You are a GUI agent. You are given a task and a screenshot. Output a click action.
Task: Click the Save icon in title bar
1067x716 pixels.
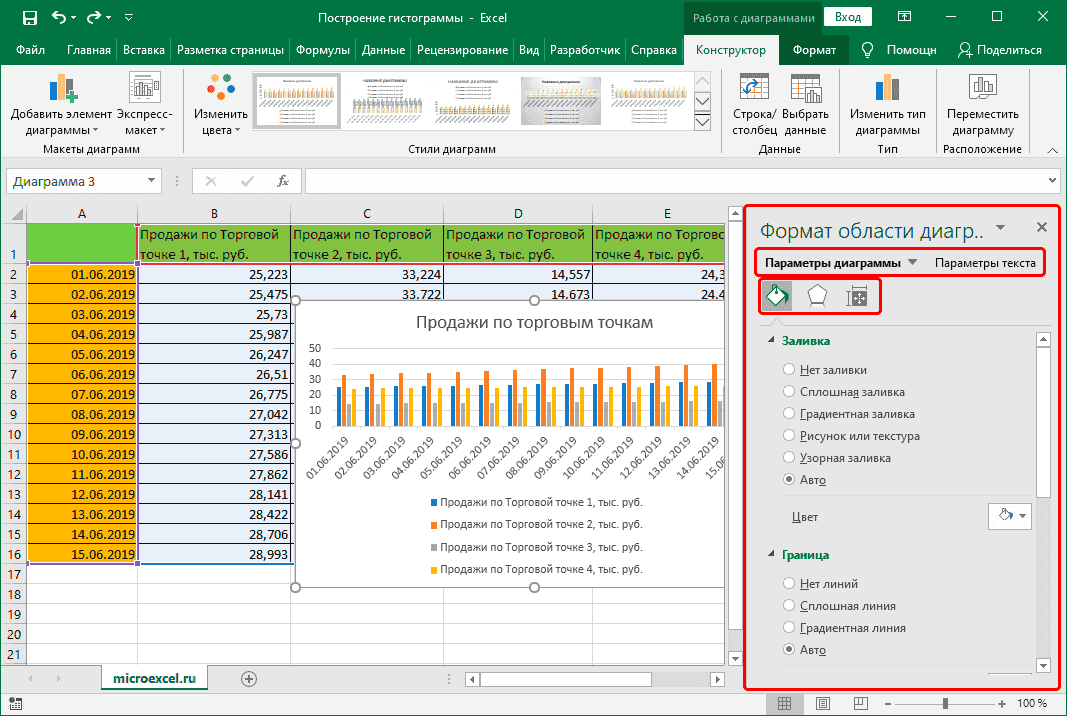[x=29, y=18]
